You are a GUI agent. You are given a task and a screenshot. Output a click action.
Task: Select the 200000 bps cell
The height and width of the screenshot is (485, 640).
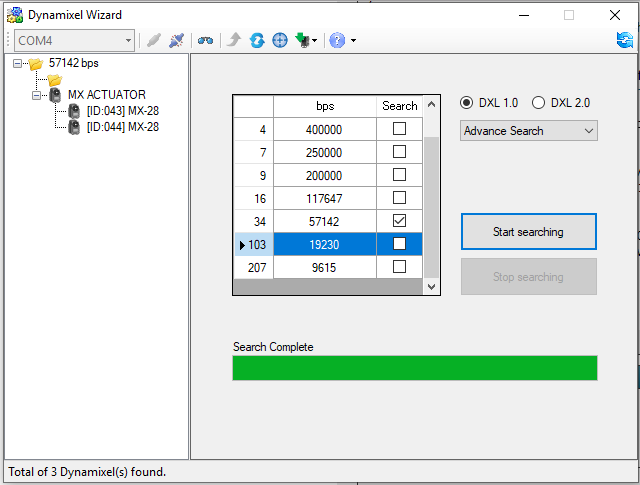(325, 175)
